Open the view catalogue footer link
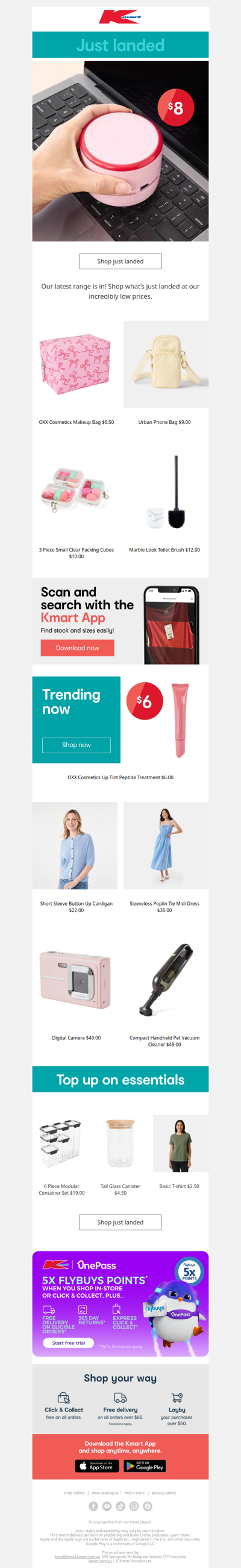241x1568 pixels. pyautogui.click(x=105, y=1493)
